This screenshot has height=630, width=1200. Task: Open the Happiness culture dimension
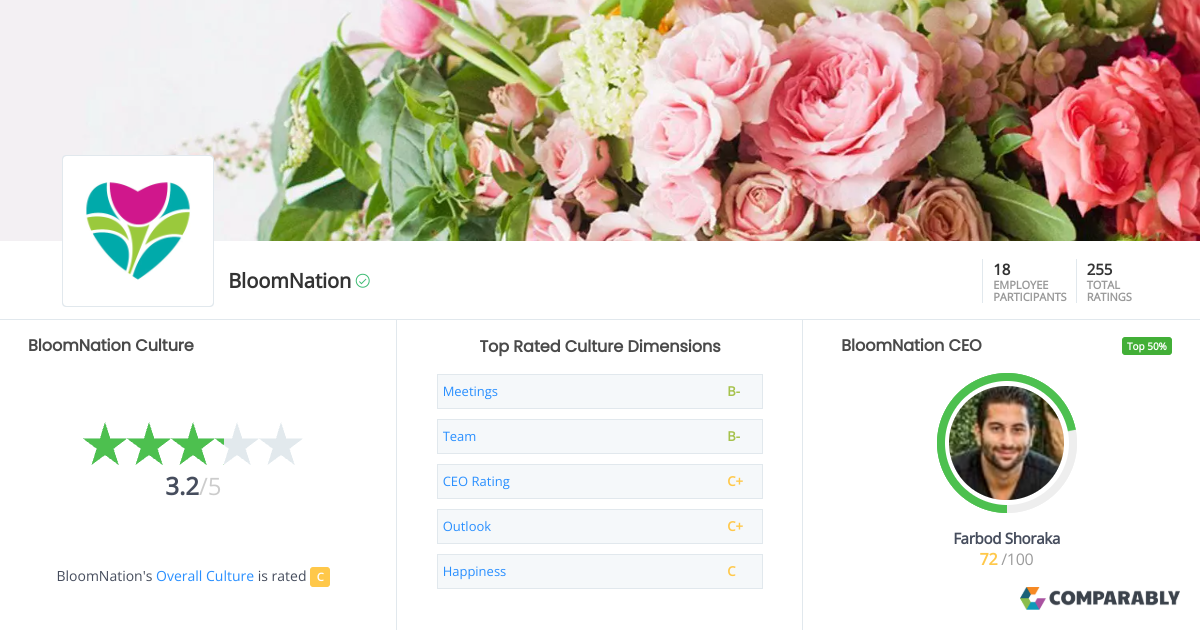(474, 571)
